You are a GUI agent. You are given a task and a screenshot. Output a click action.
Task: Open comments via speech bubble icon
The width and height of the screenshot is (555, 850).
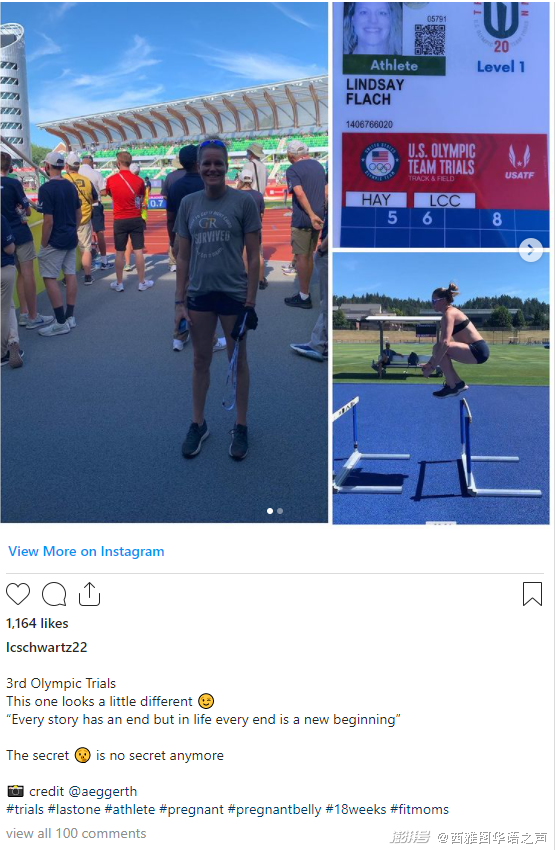[x=54, y=594]
